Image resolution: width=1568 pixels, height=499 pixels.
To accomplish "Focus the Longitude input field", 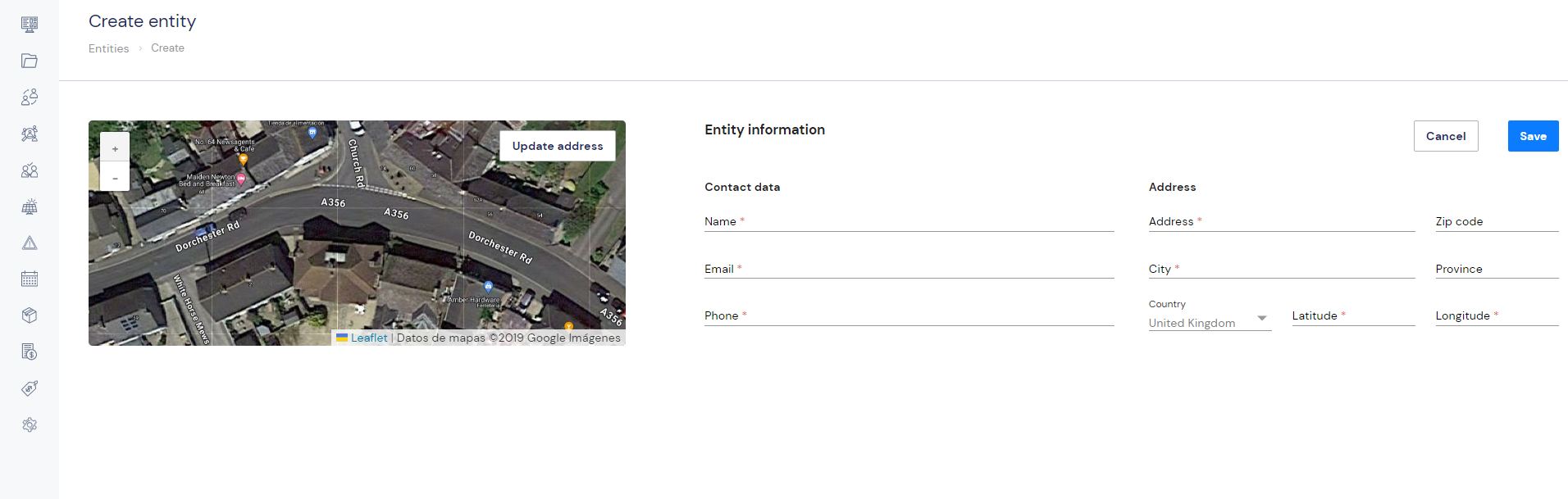I will [1497, 315].
